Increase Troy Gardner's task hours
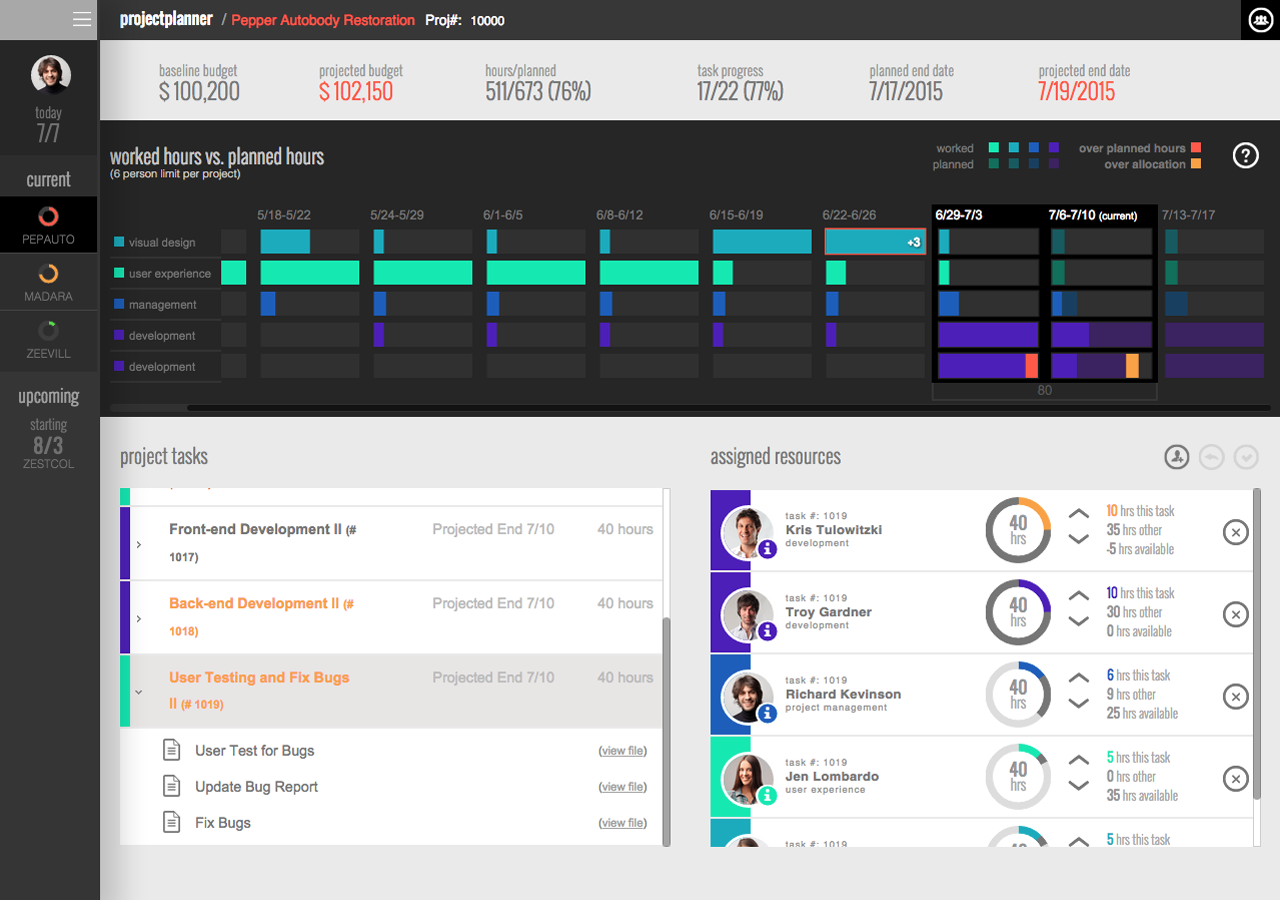The width and height of the screenshot is (1280, 900). pyautogui.click(x=1078, y=596)
